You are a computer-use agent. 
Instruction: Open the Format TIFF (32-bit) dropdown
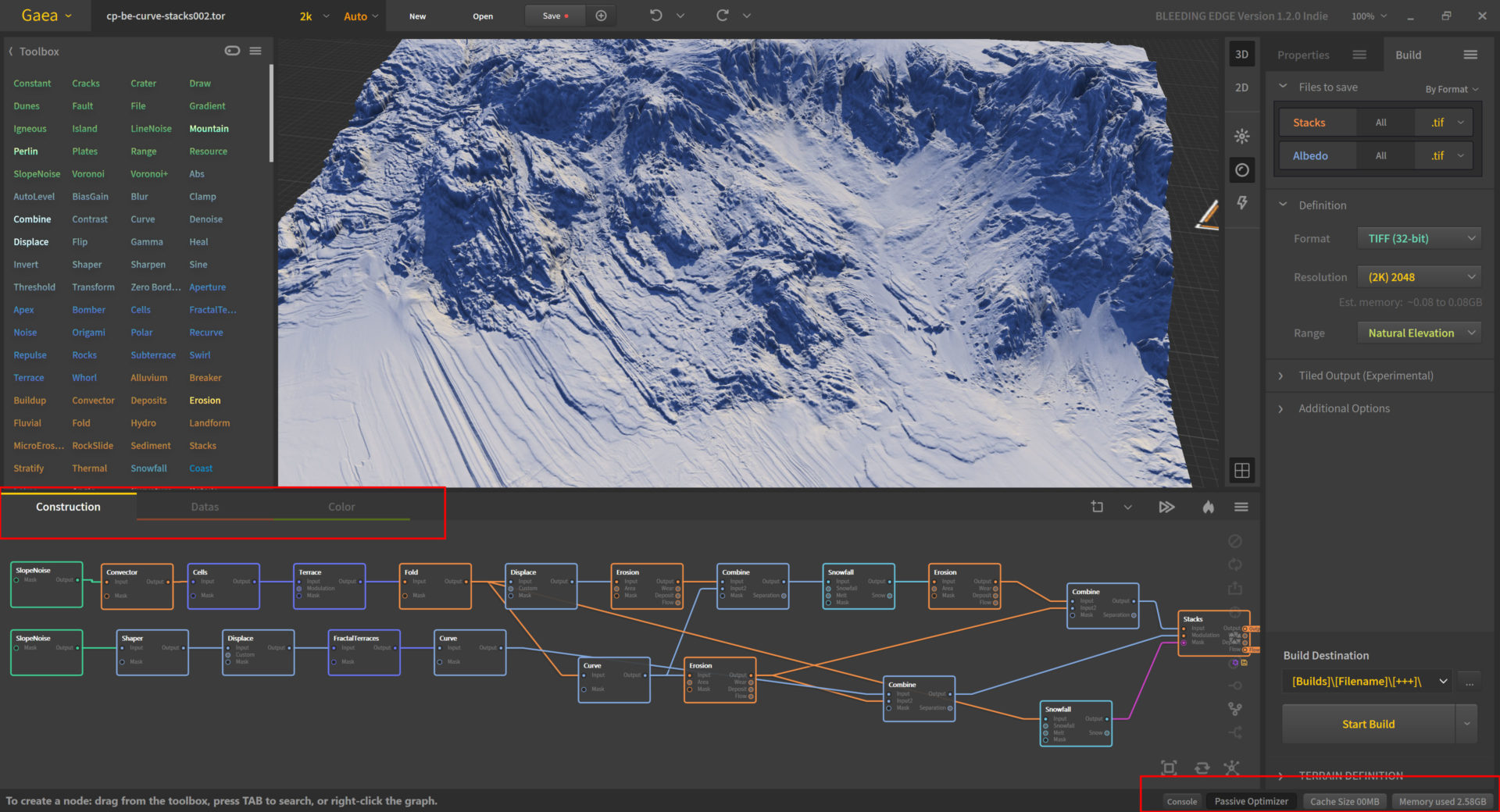point(1419,239)
